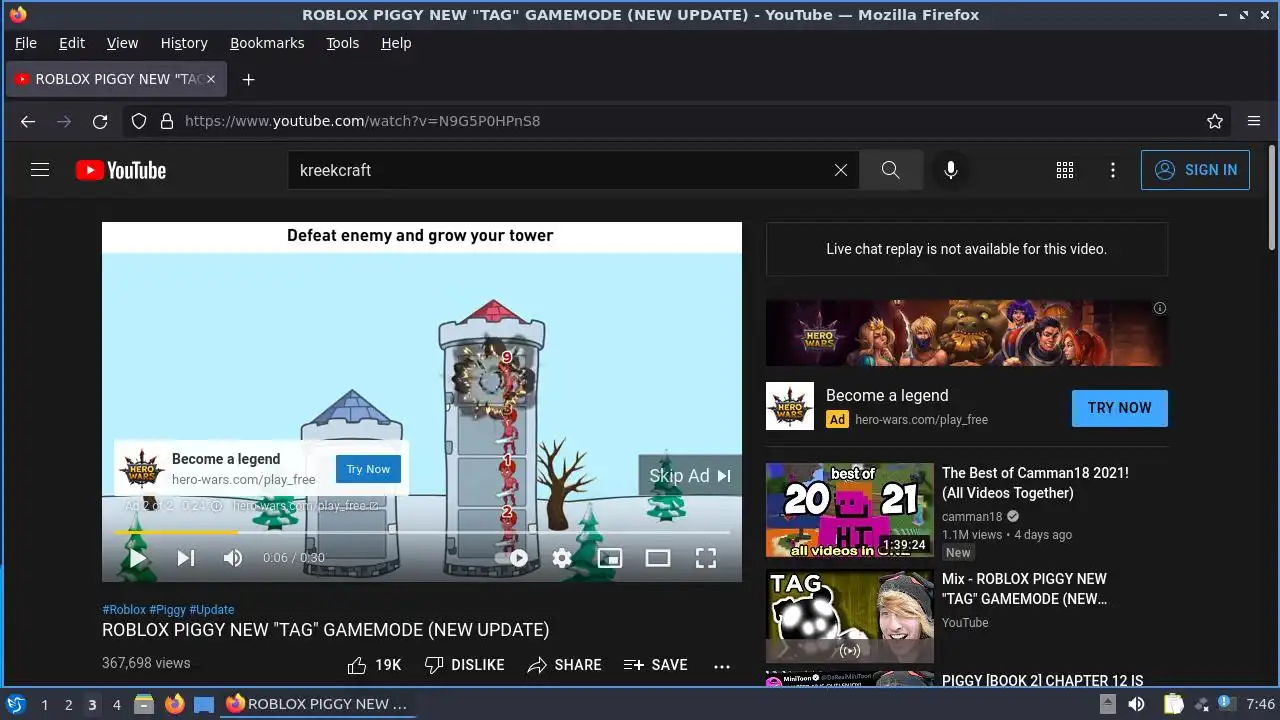The width and height of the screenshot is (1280, 720).
Task: Click the #Update hashtag link
Action: (212, 609)
